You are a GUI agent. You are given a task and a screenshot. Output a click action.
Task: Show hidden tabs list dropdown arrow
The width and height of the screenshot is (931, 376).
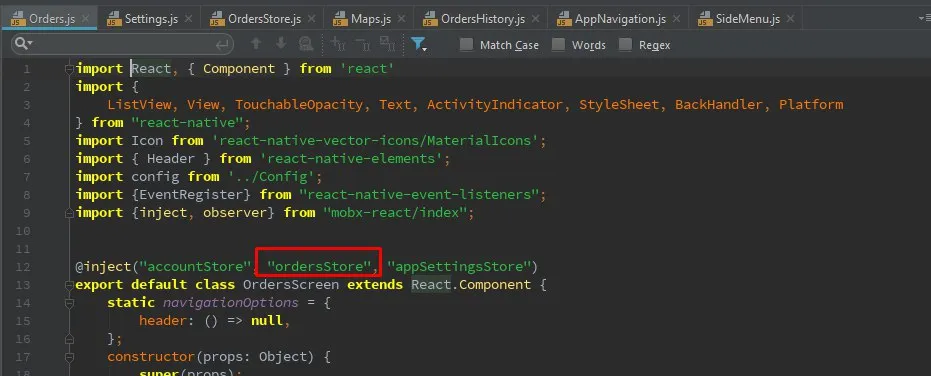coord(924,18)
